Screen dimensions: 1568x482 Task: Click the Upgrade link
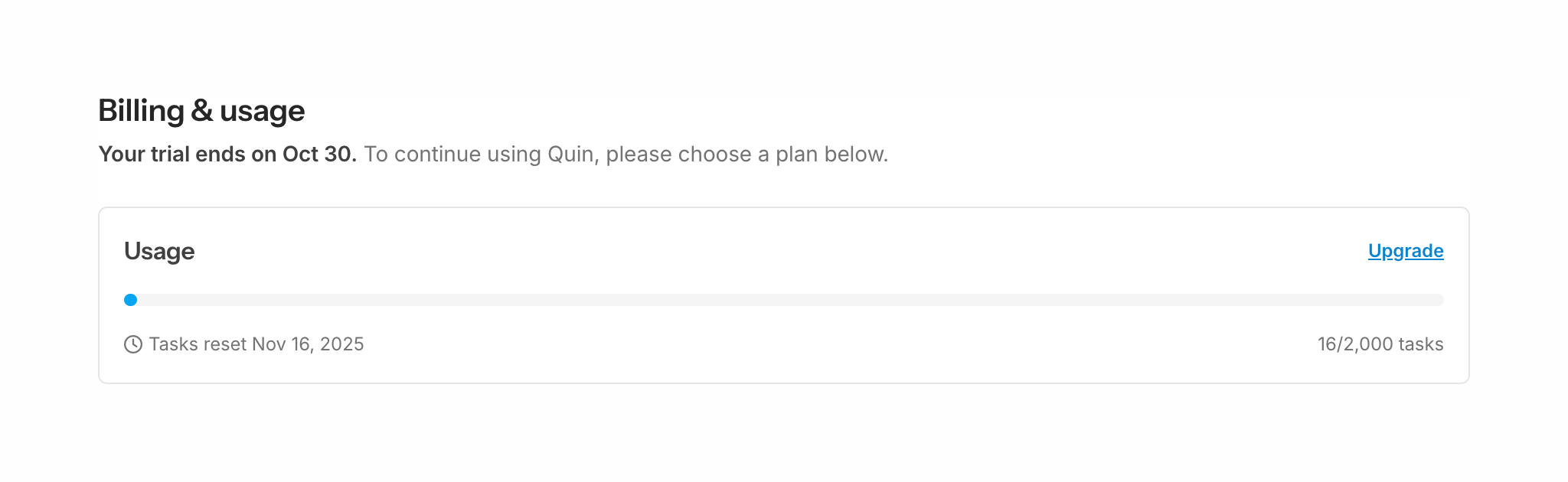coord(1405,251)
